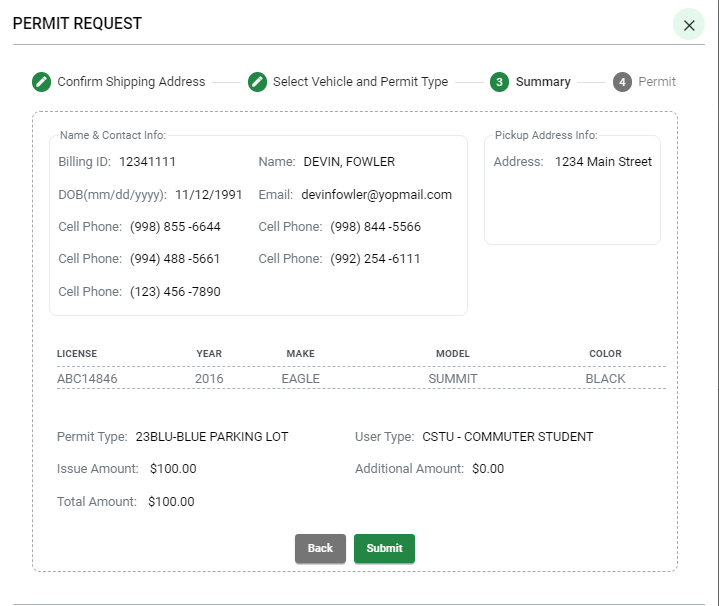Click the MAKE column header
Screen dimensions: 719x606
300,354
